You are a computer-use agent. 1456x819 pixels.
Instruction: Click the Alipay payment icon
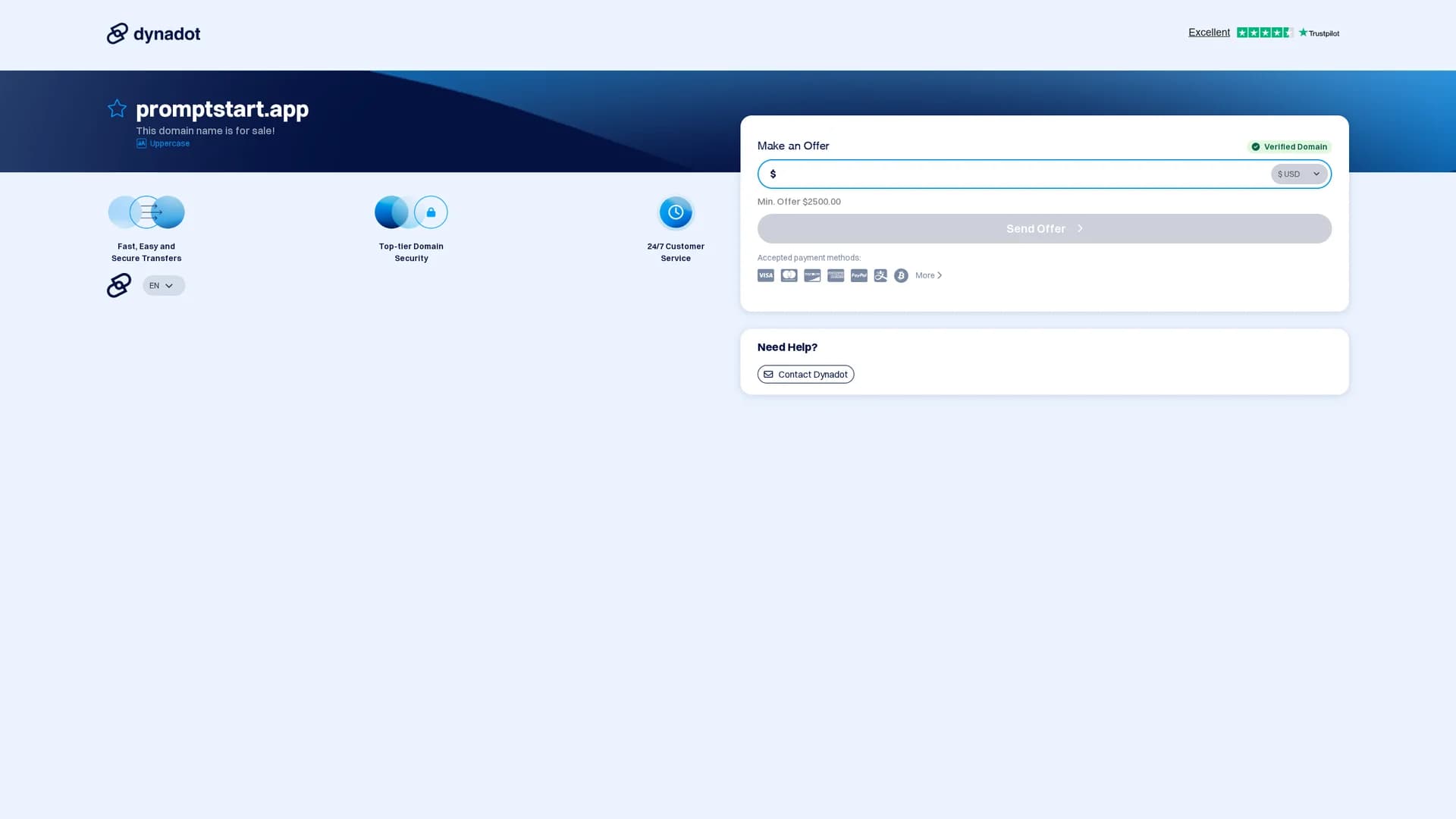pyautogui.click(x=880, y=275)
